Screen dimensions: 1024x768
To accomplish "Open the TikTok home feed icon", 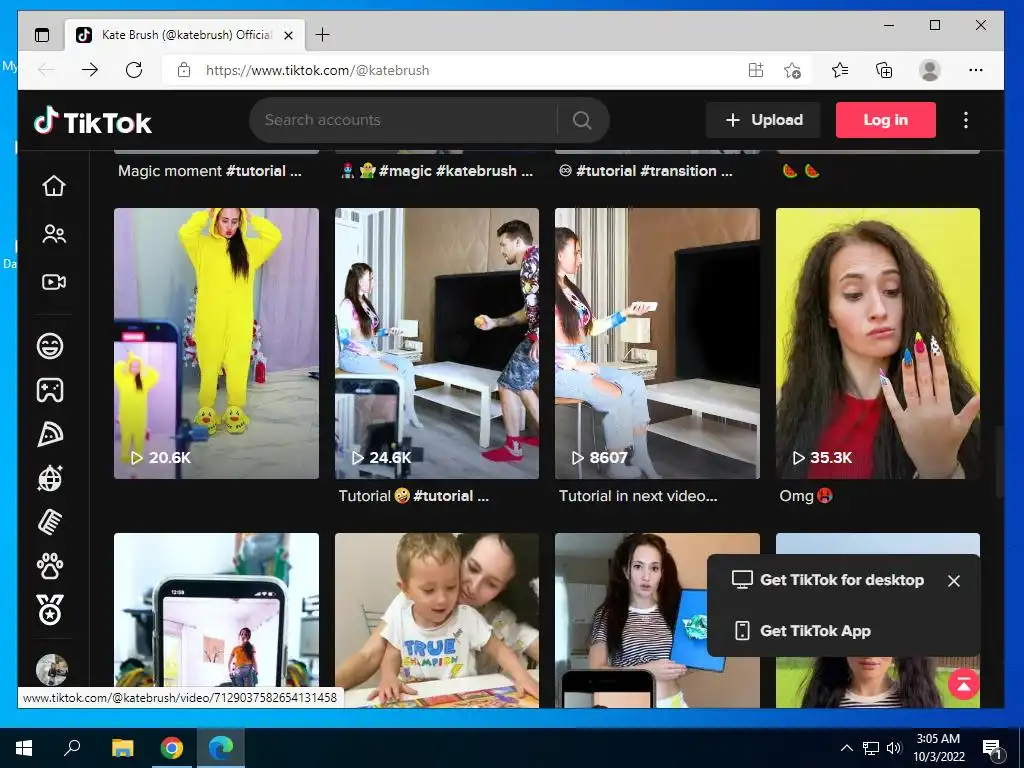I will [x=54, y=186].
